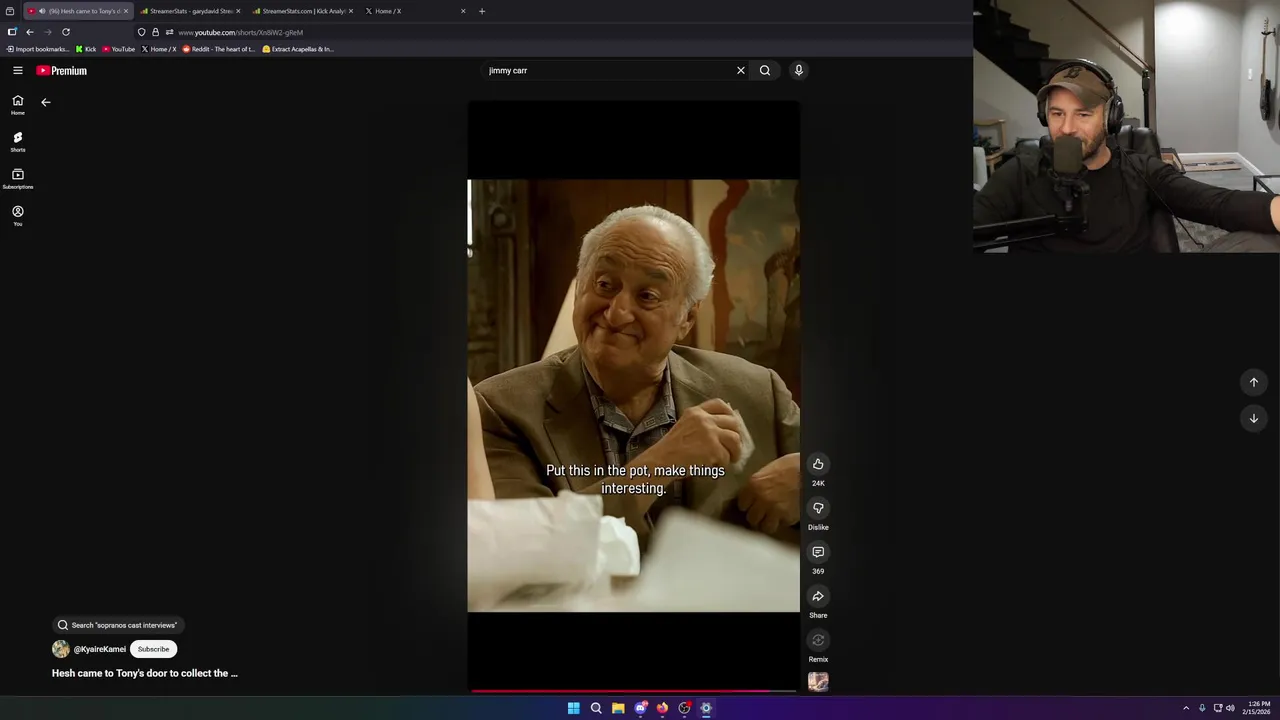
Task: Reload the current page
Action: [66, 32]
